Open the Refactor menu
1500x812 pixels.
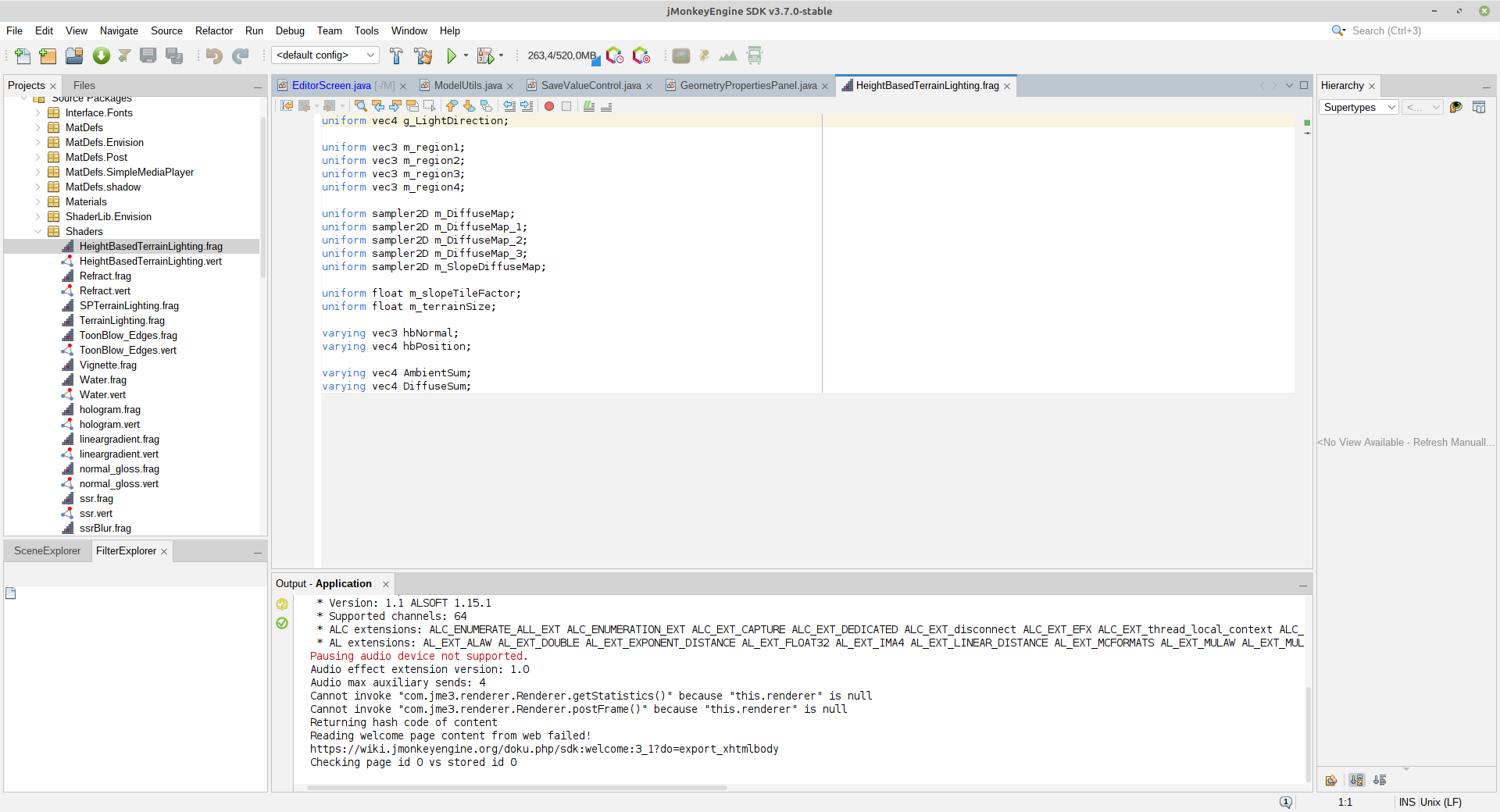coord(214,30)
